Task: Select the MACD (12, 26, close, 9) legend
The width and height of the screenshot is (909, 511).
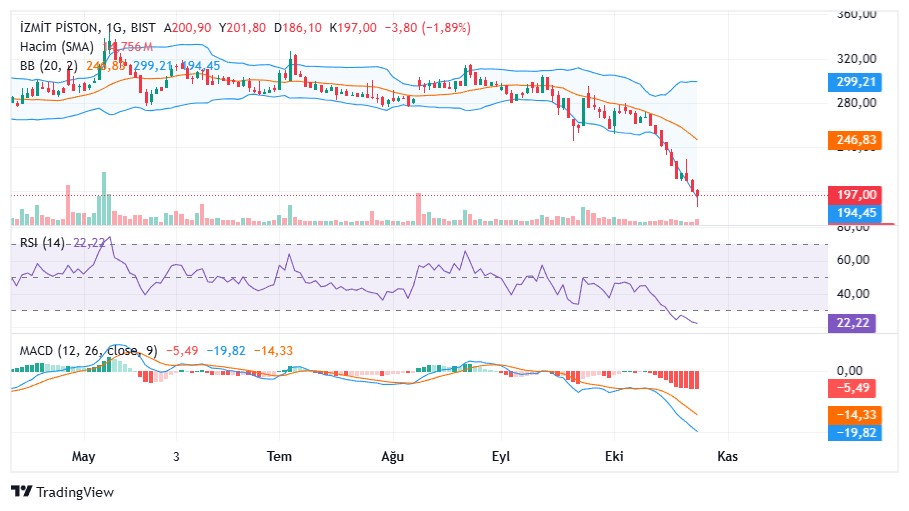Action: (89, 350)
